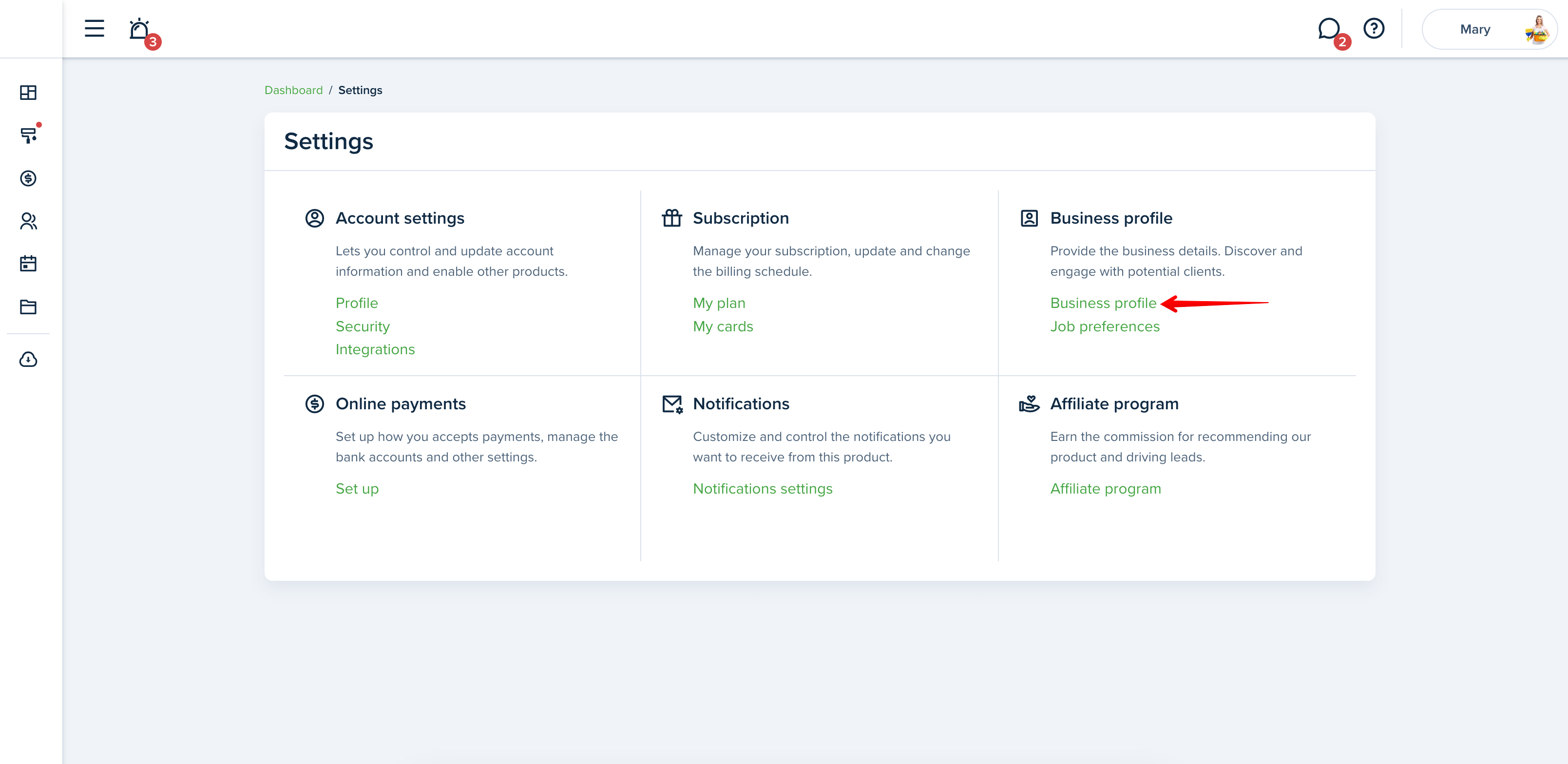Viewport: 1568px width, 764px height.
Task: Click the Subscription gift icon
Action: click(672, 218)
